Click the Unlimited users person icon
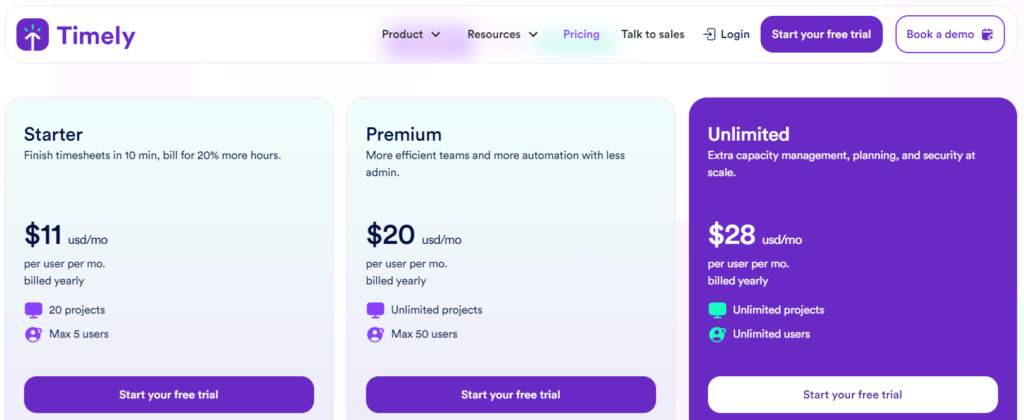This screenshot has height=420, width=1024. [x=717, y=334]
